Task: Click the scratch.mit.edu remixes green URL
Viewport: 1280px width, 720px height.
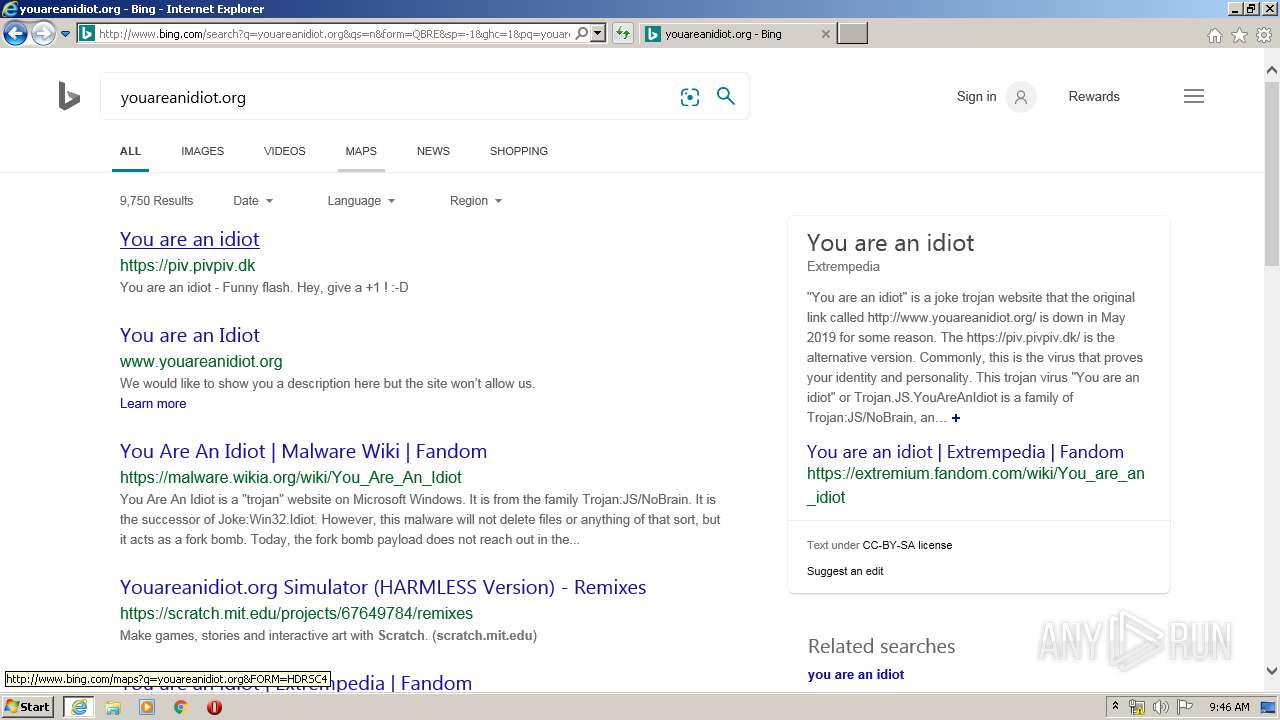Action: [296, 614]
